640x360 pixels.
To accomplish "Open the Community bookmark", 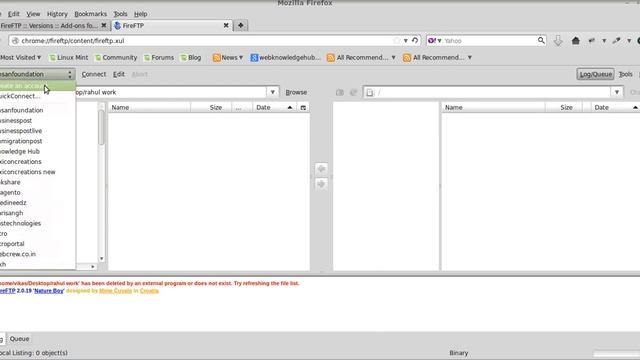I will click(x=116, y=58).
